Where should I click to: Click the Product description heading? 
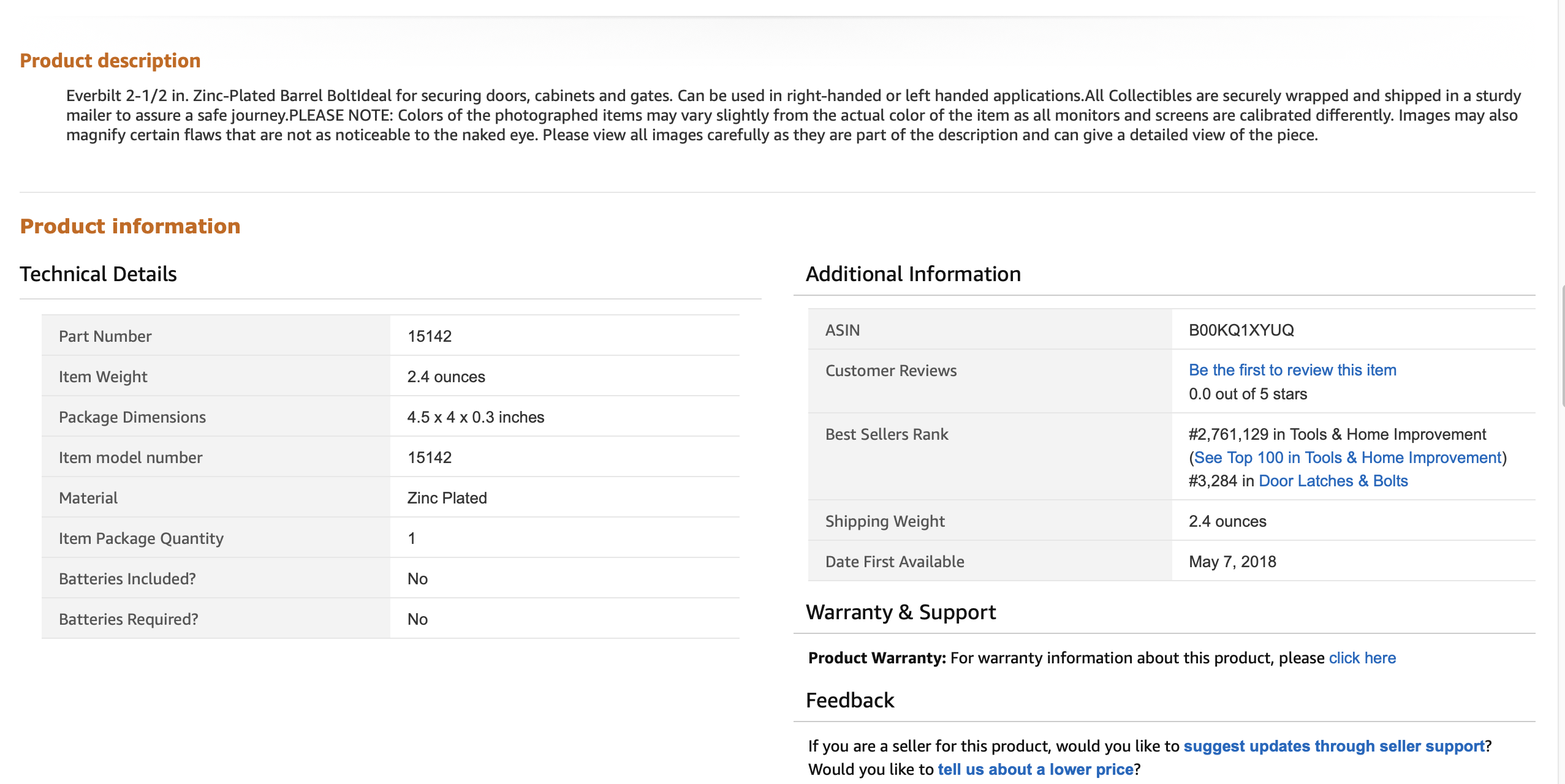pyautogui.click(x=110, y=61)
